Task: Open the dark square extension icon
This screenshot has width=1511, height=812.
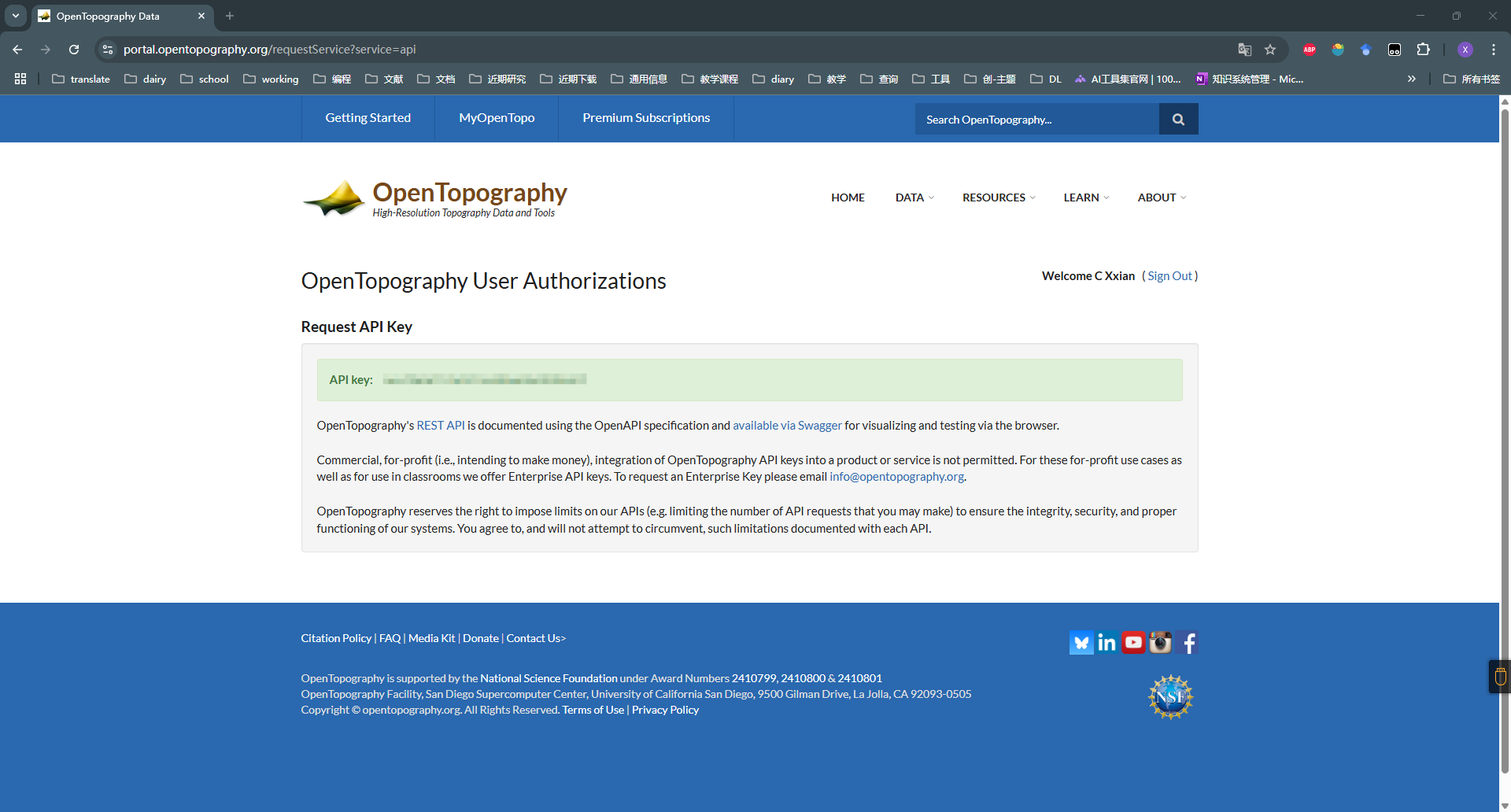Action: click(1395, 50)
